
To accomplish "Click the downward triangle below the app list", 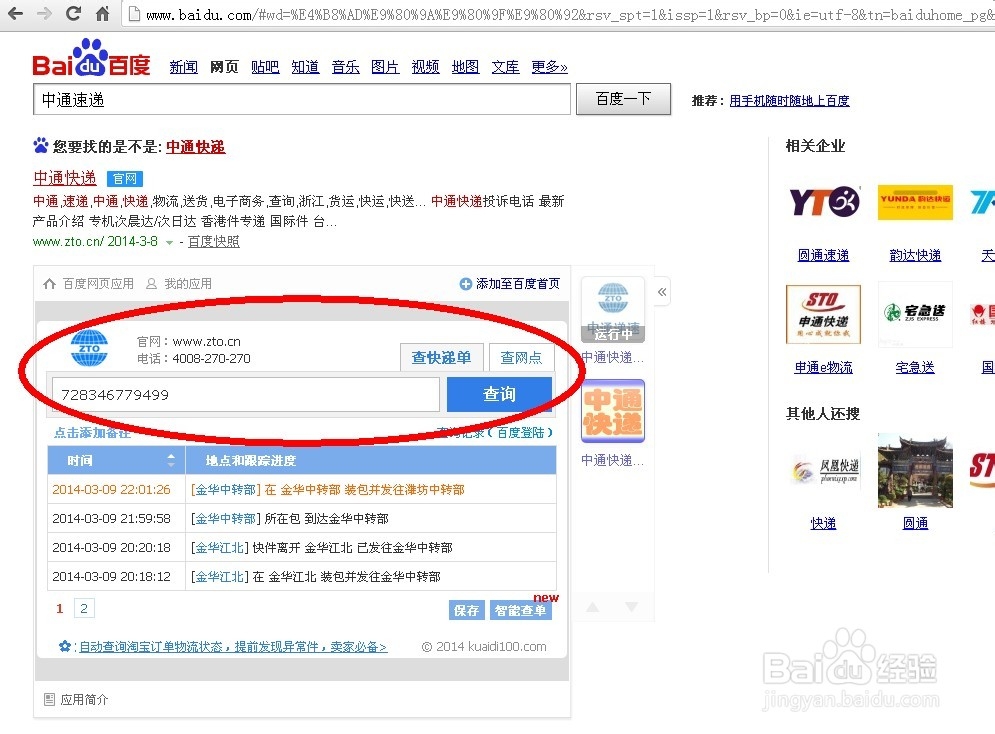I will tap(631, 607).
